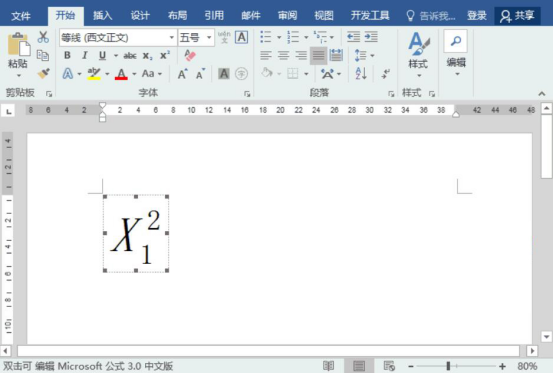Clear all formatting with eraser icon

tap(190, 55)
